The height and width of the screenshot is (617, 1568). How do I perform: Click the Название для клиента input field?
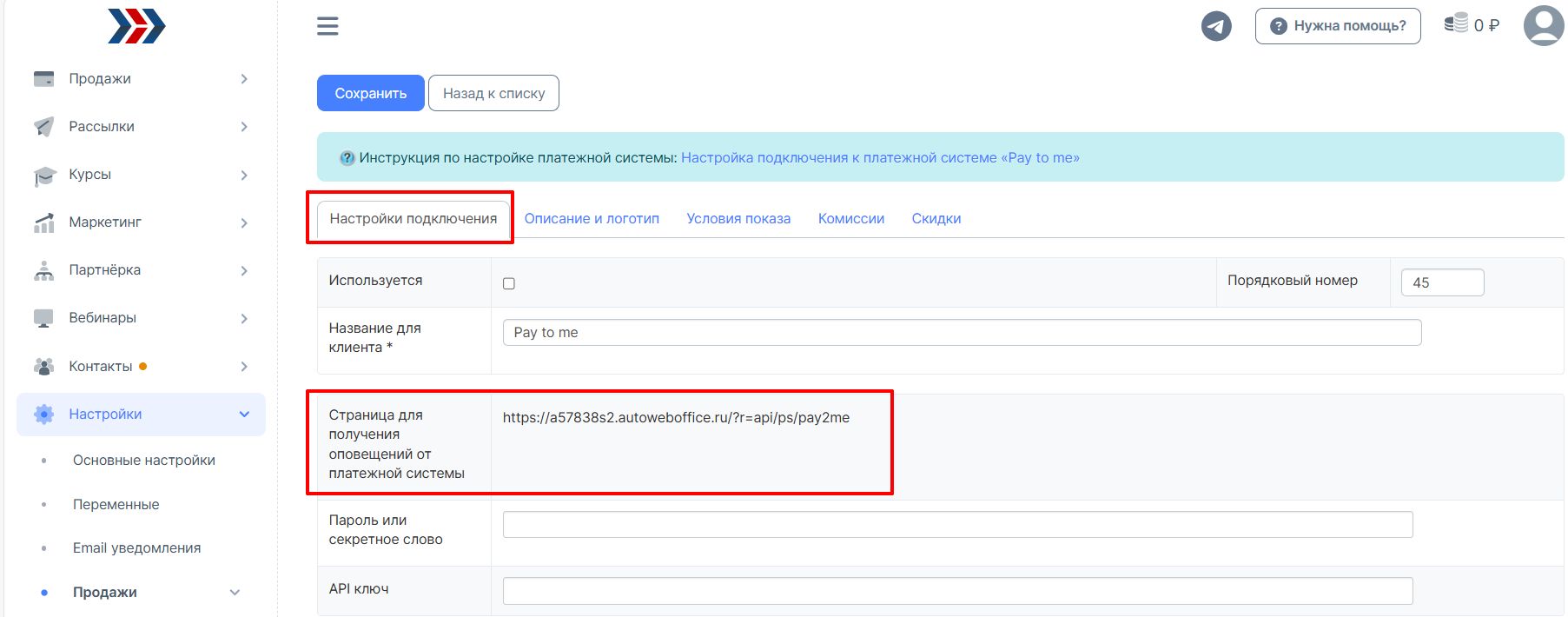click(962, 333)
